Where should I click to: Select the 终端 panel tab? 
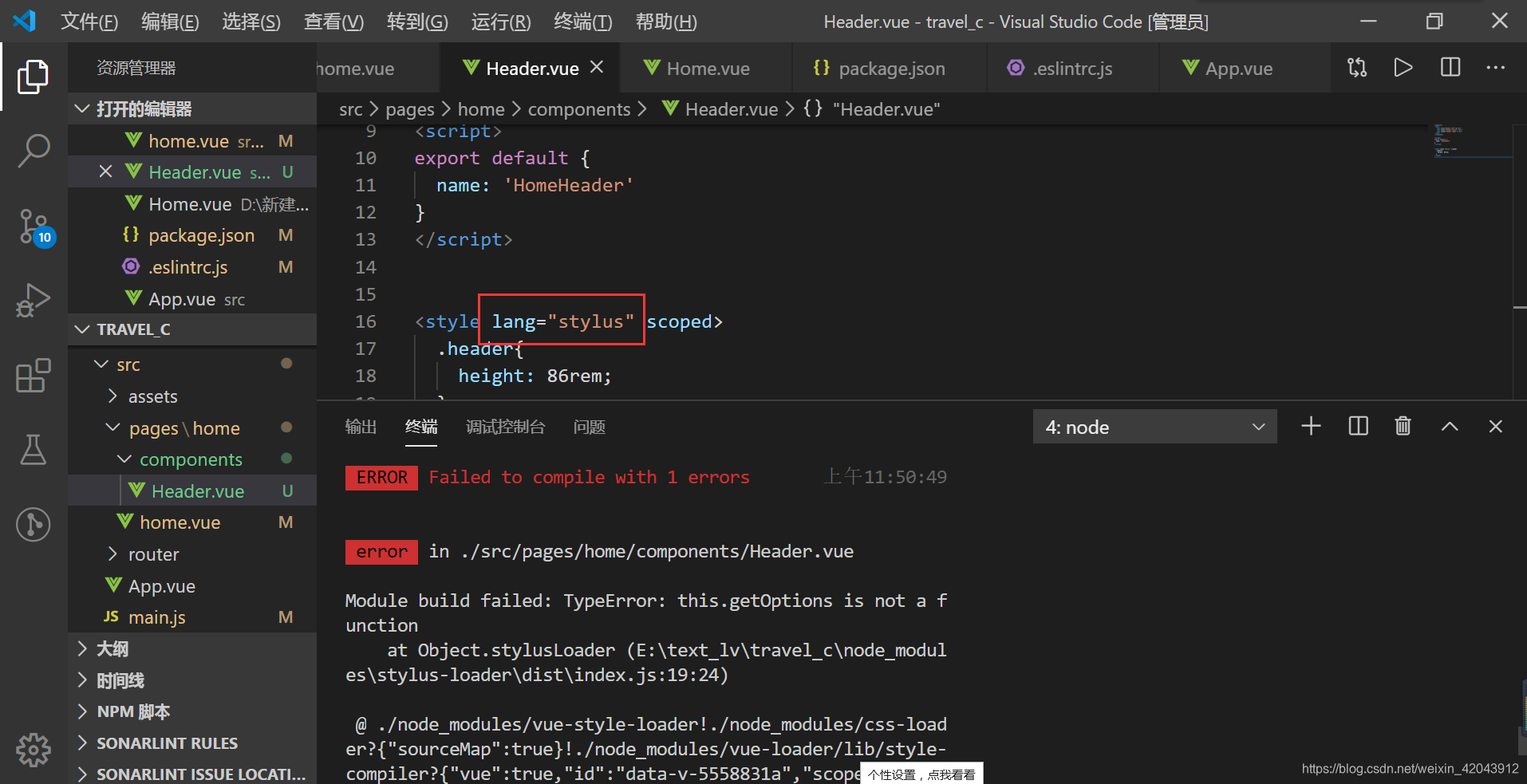point(421,427)
